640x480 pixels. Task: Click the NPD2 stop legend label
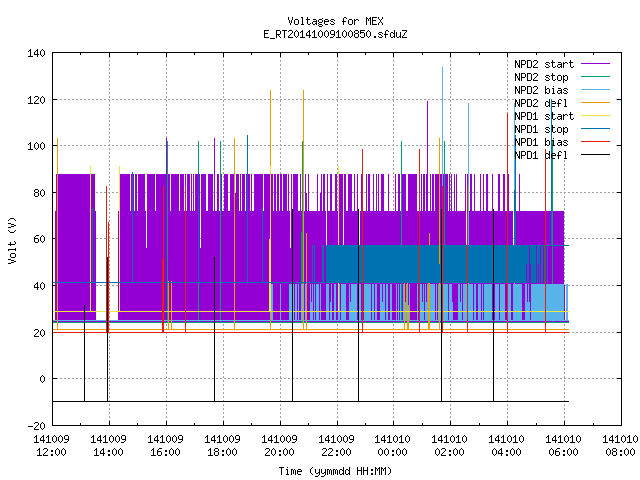click(541, 77)
